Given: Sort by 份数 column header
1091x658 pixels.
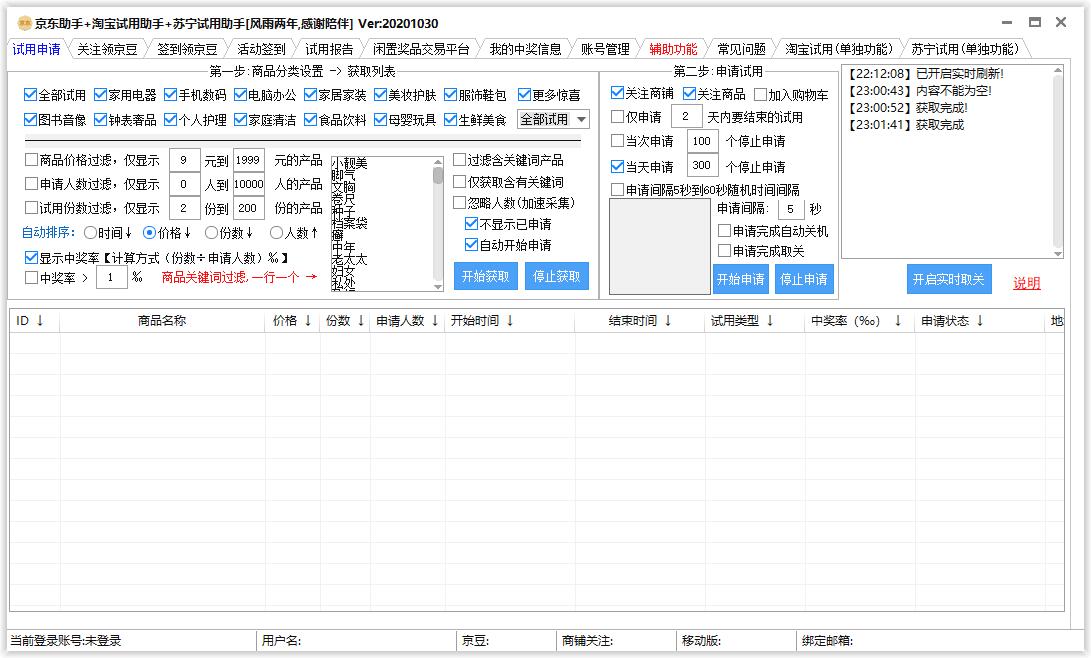Looking at the screenshot, I should click(x=344, y=321).
